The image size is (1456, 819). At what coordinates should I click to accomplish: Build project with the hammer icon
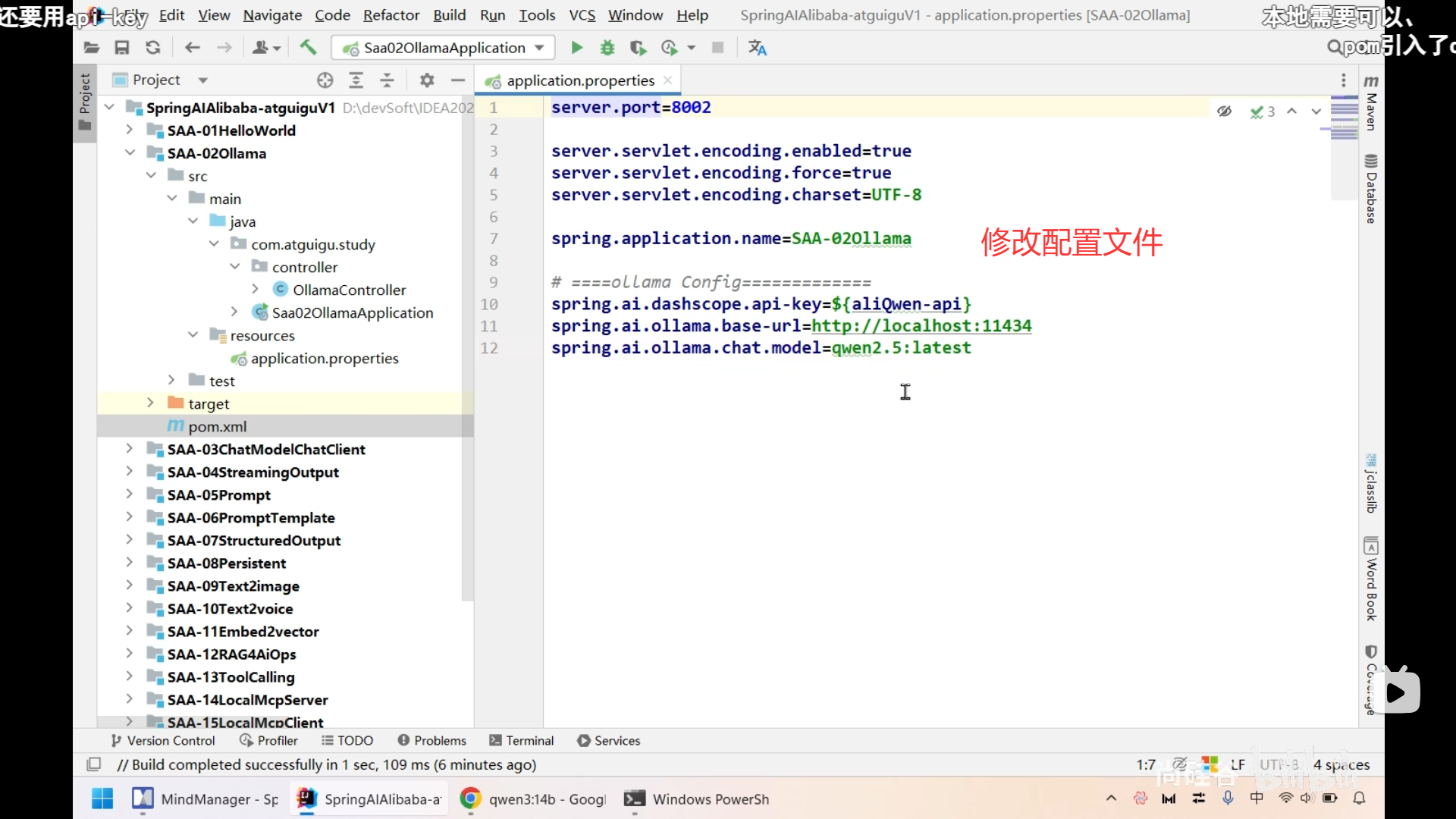tap(308, 48)
